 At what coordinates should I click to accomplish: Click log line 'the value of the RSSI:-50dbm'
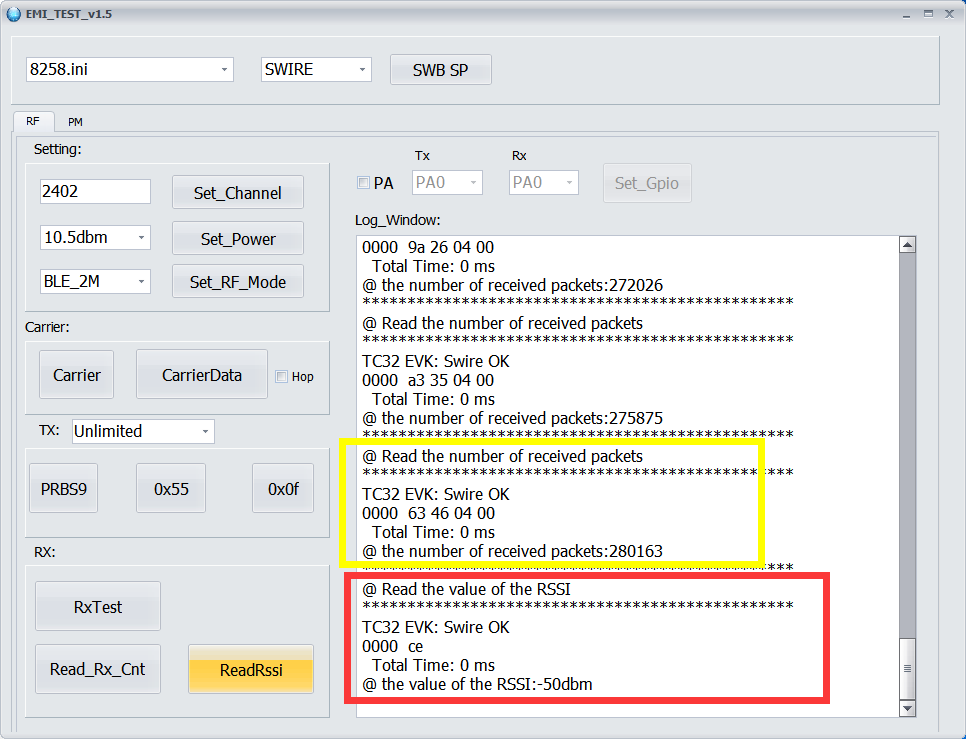pyautogui.click(x=477, y=684)
